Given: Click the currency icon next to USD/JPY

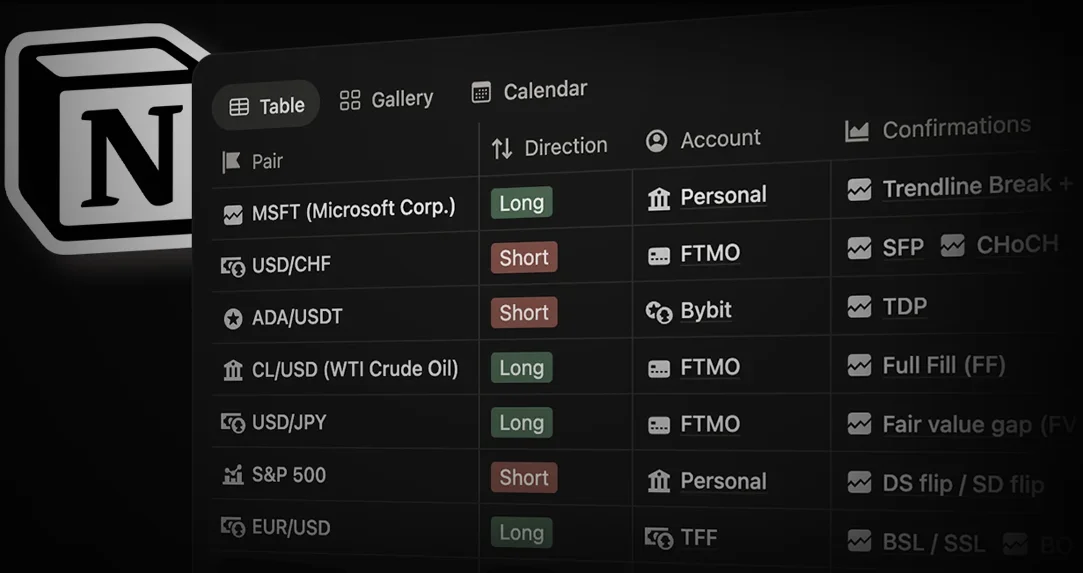Looking at the screenshot, I should pyautogui.click(x=233, y=423).
